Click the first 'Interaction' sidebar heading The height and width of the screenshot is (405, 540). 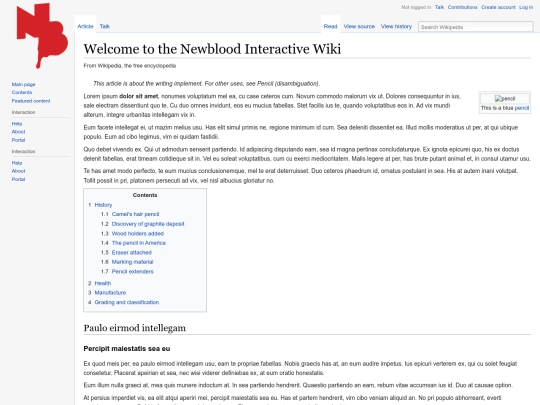click(x=23, y=112)
